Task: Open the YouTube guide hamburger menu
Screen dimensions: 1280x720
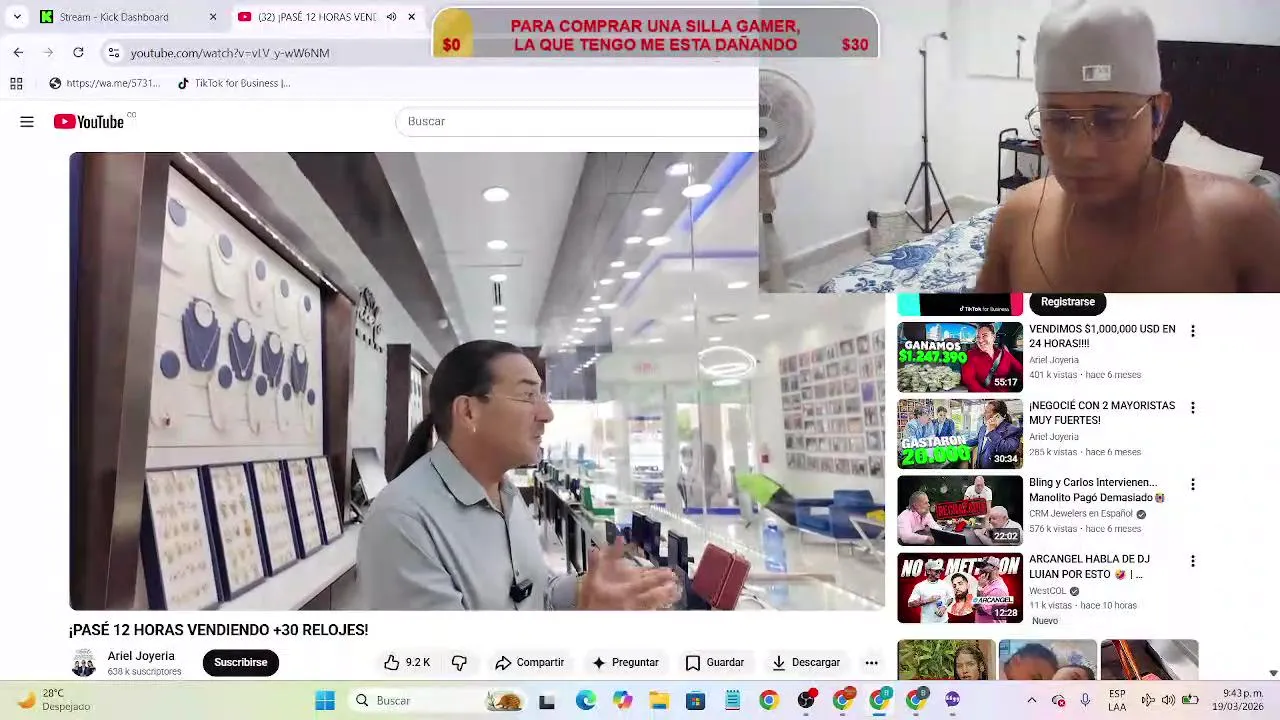Action: (27, 122)
